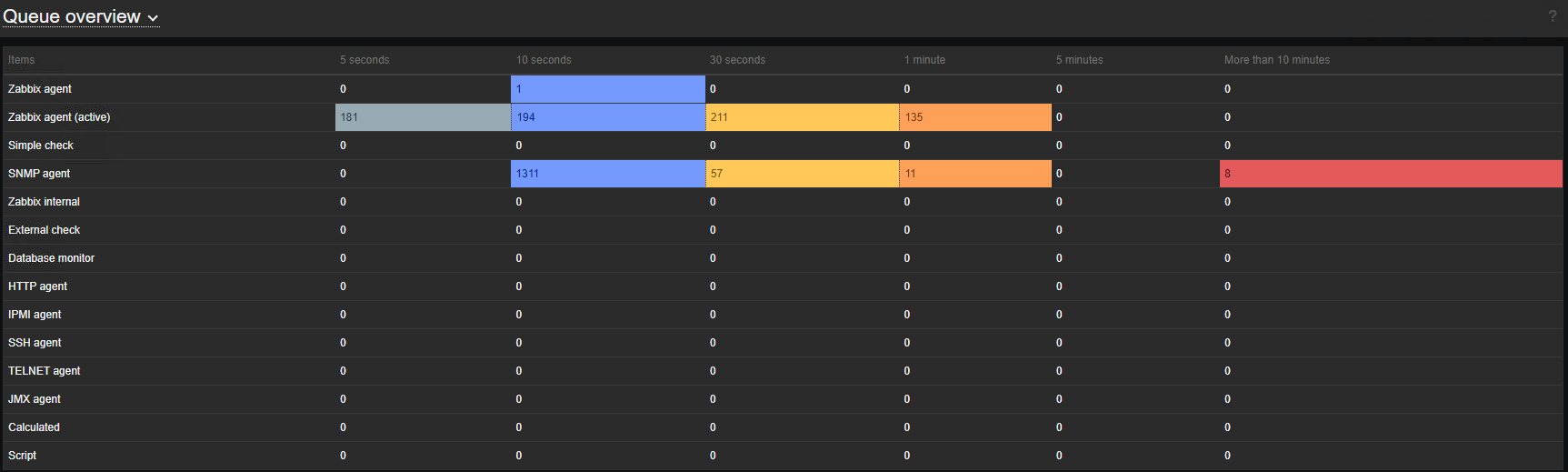Click the yellow SNMP agent cell showing 57

click(x=802, y=174)
